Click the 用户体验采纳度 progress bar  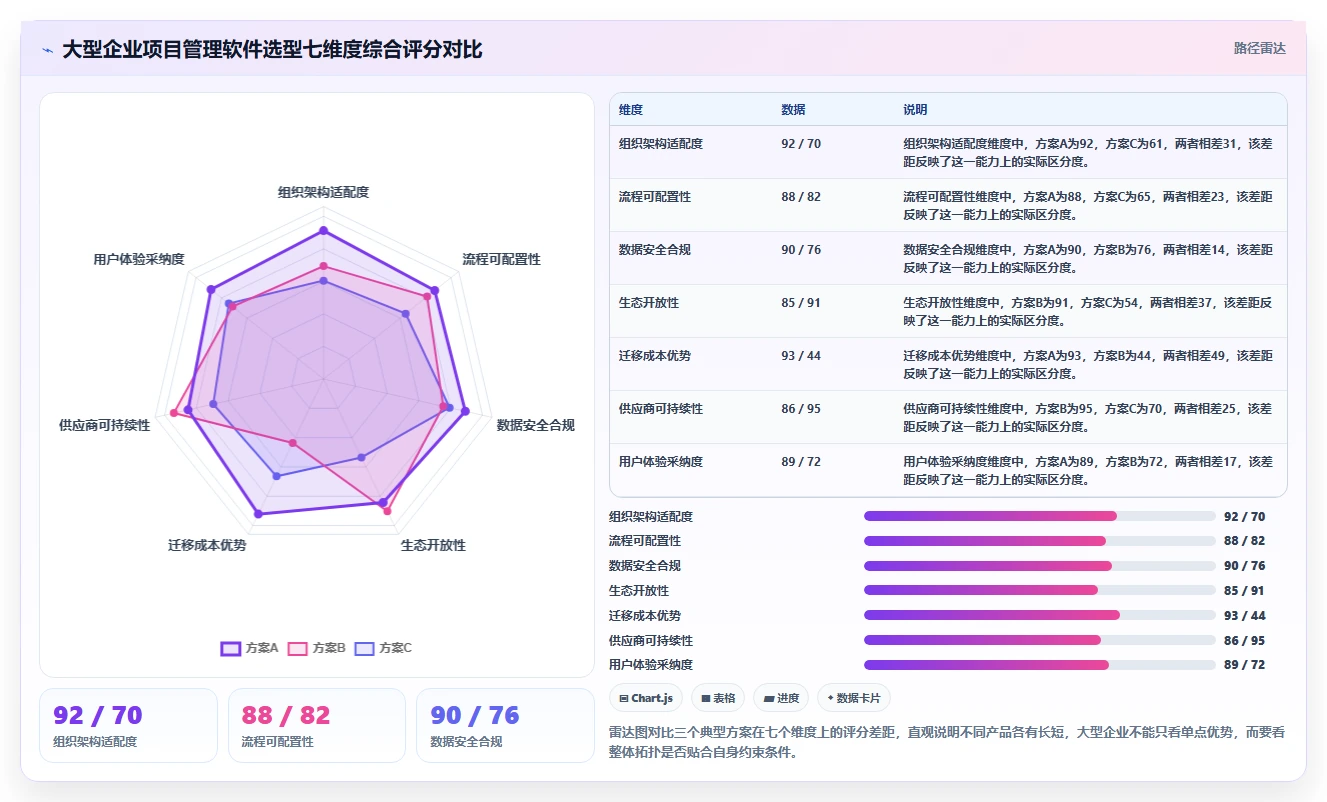(1040, 664)
